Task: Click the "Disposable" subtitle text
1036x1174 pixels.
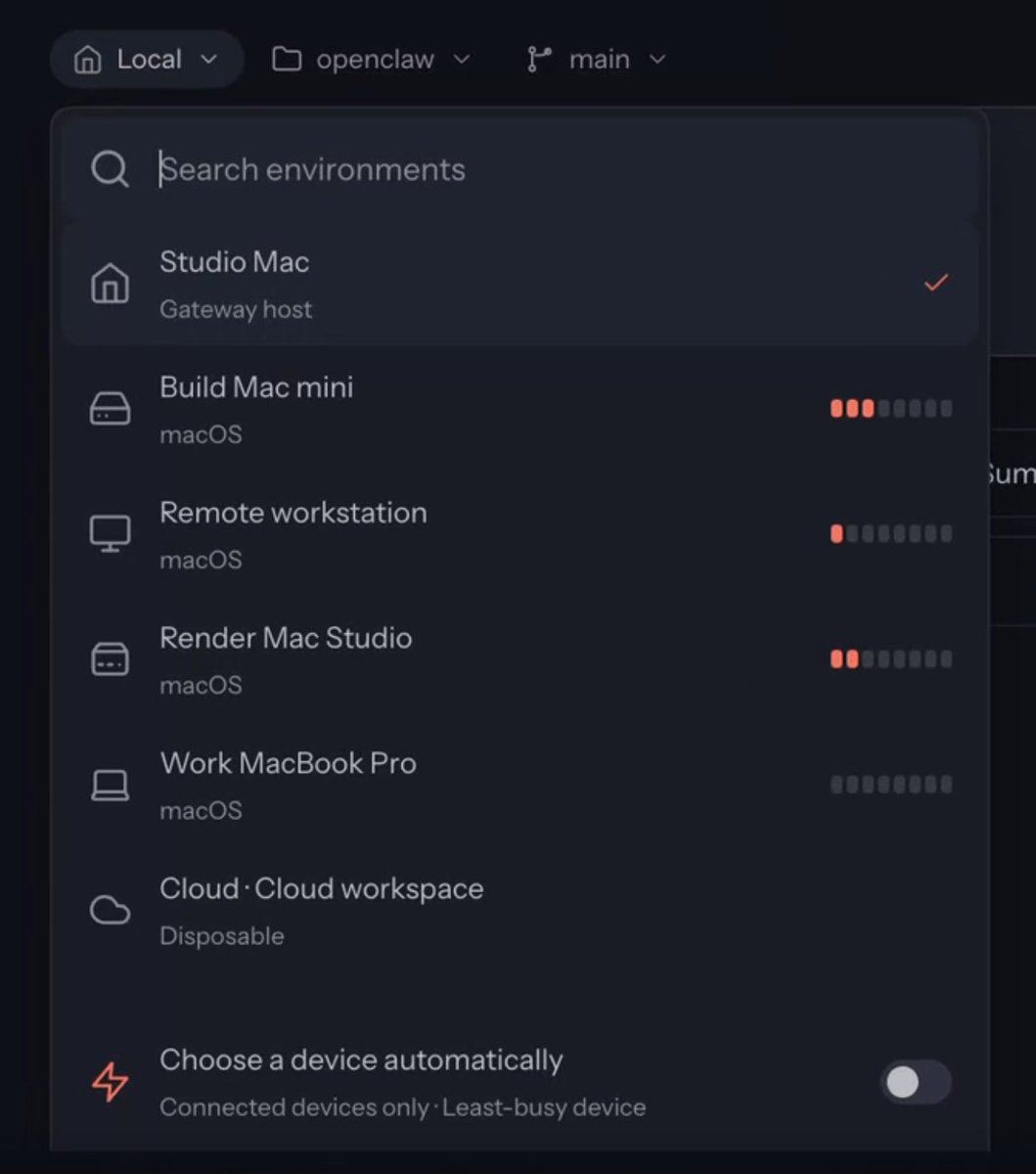Action: point(222,936)
